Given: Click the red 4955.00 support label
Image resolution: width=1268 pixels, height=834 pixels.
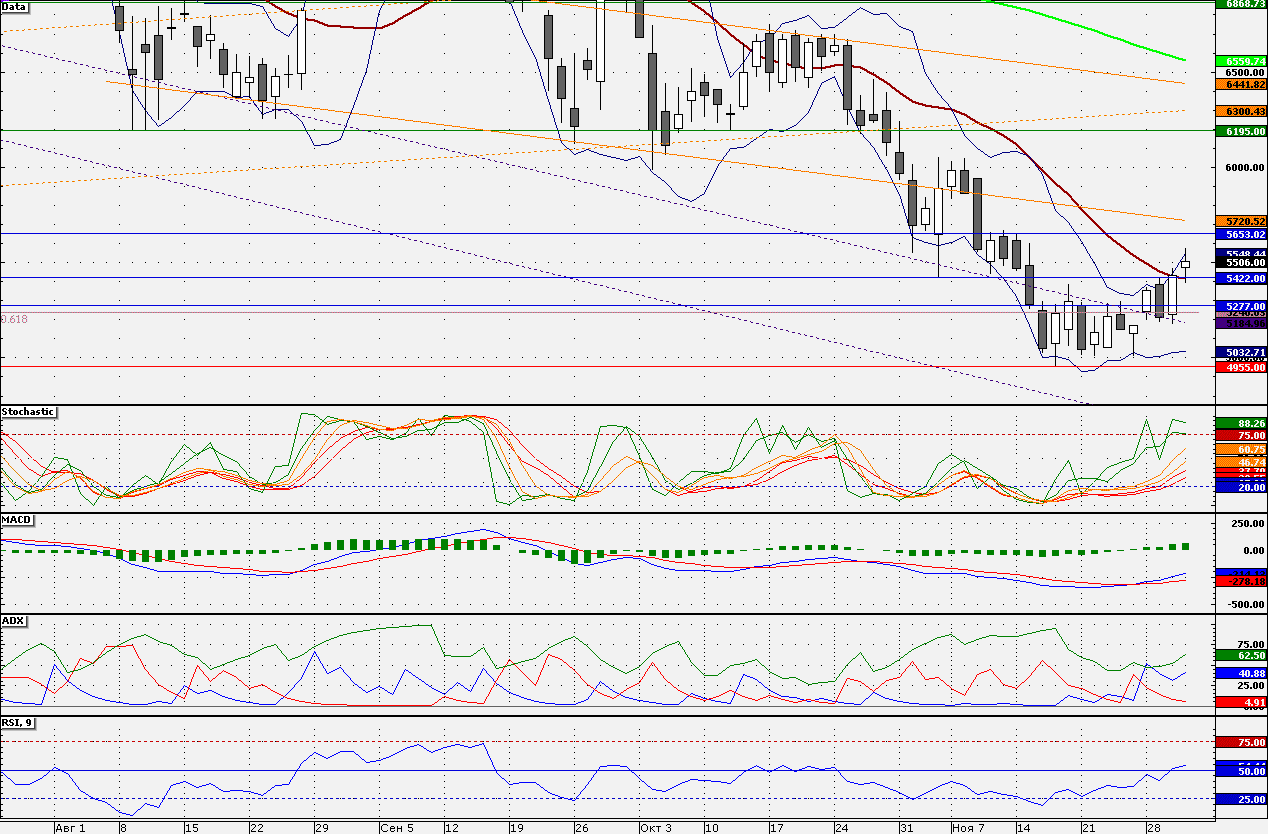Looking at the screenshot, I should (1240, 367).
